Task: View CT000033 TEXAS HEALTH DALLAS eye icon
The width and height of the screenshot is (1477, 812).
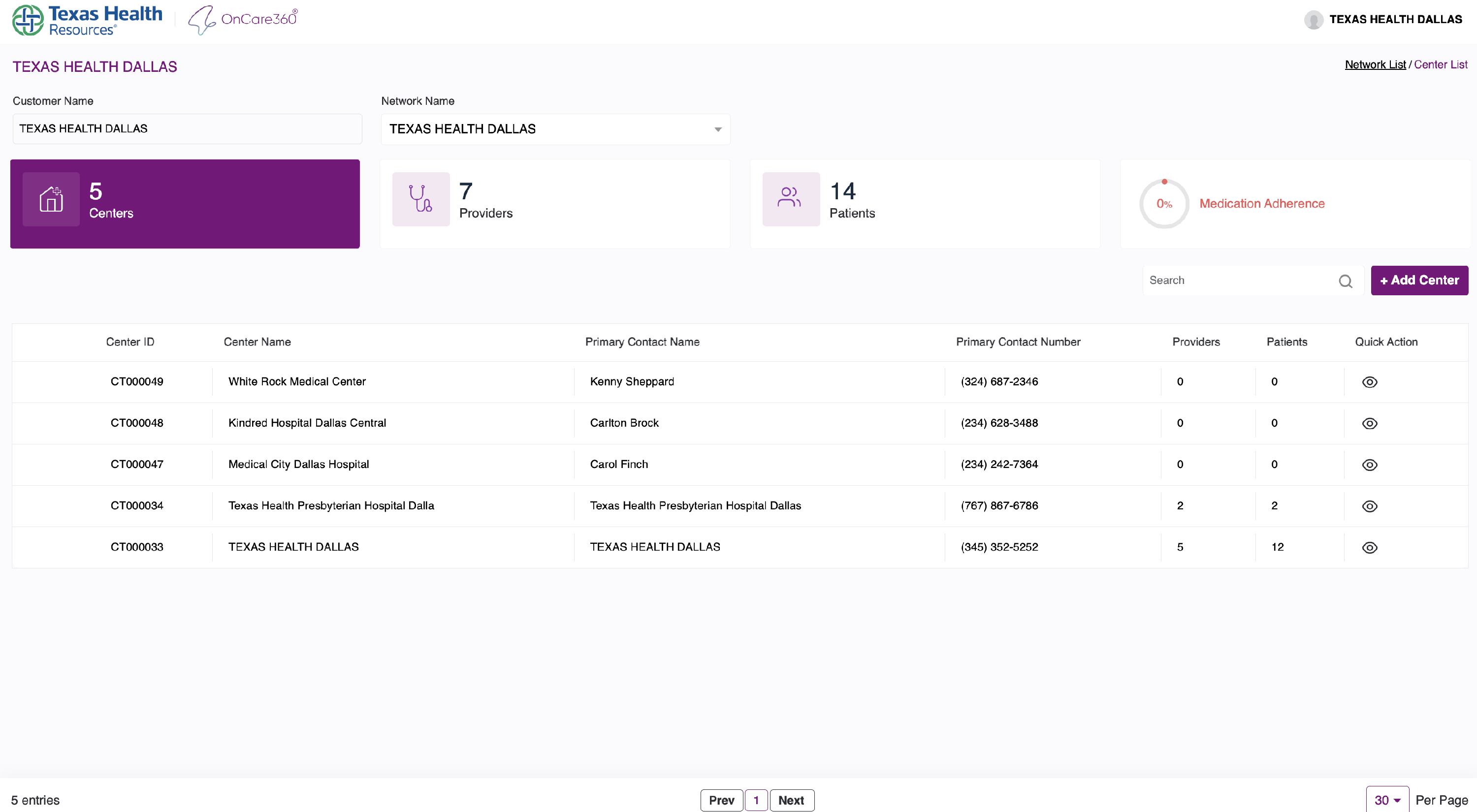Action: 1369,547
